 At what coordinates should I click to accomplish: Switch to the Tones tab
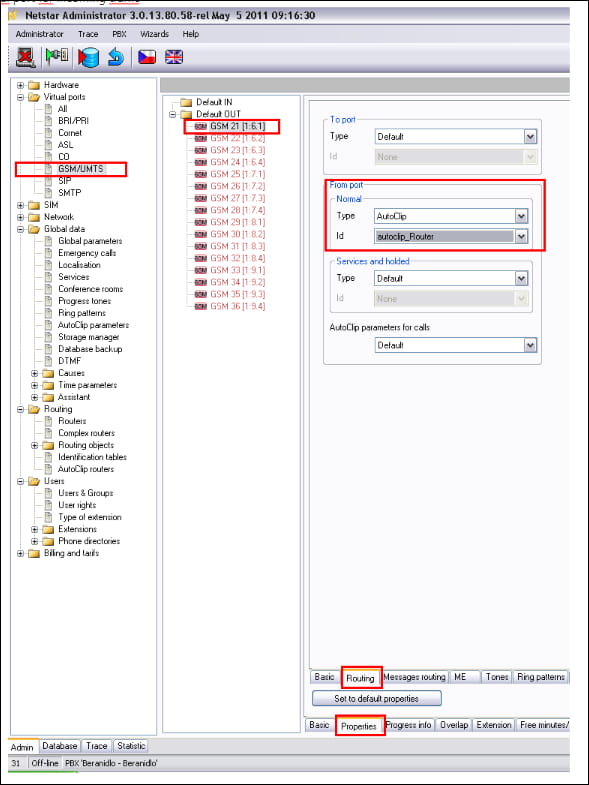click(497, 677)
